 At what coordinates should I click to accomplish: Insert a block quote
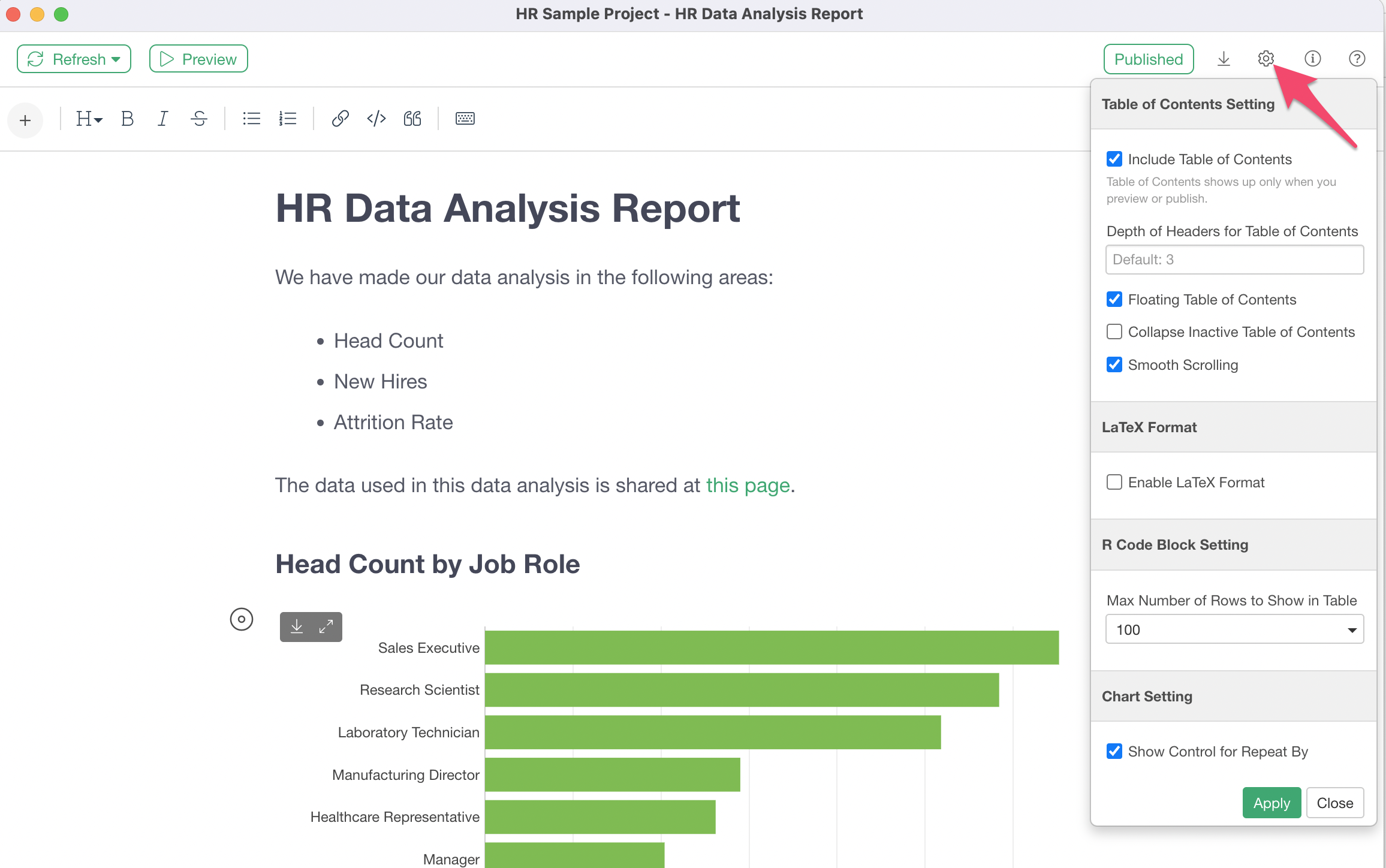point(412,119)
